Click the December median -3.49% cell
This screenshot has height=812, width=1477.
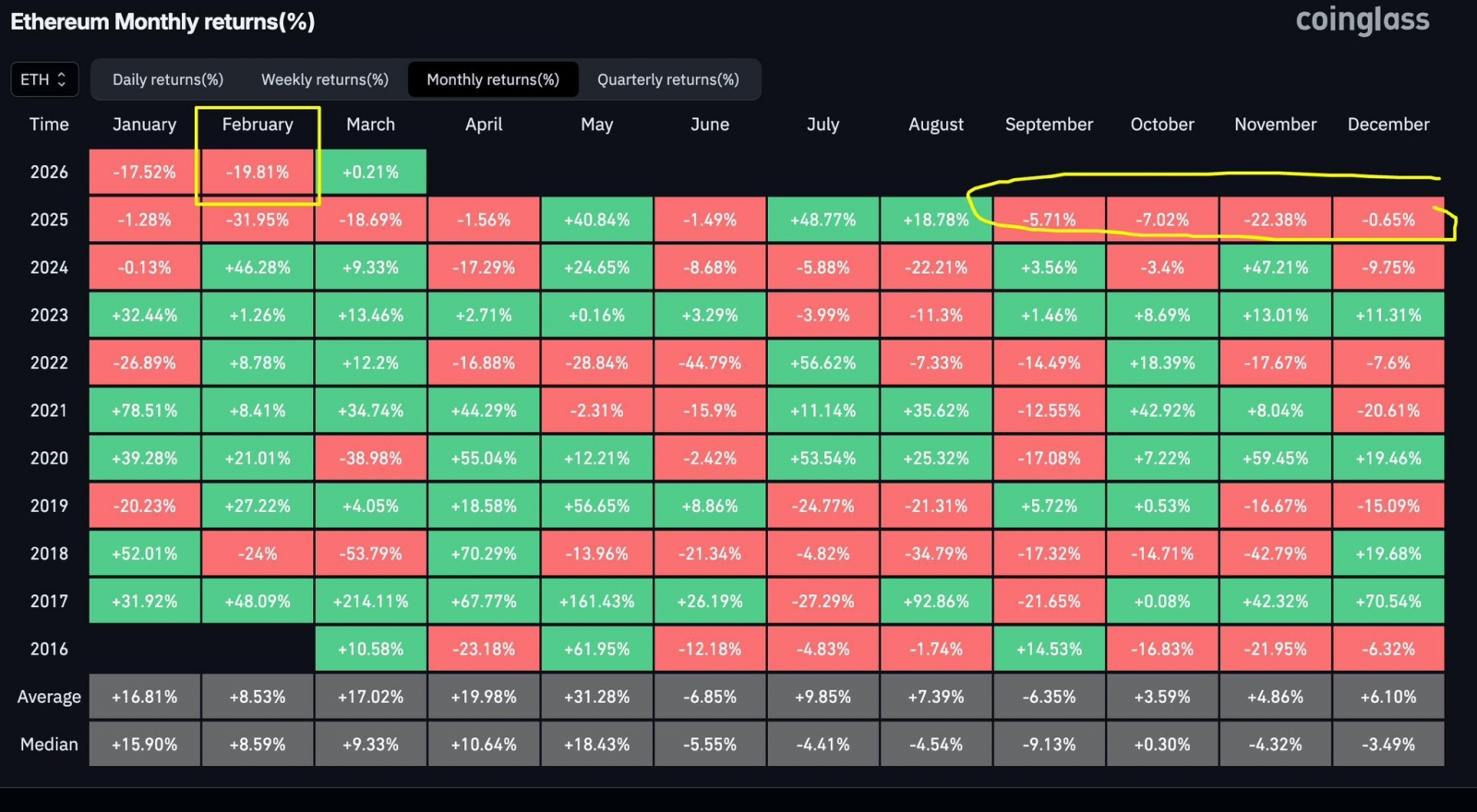point(1387,745)
